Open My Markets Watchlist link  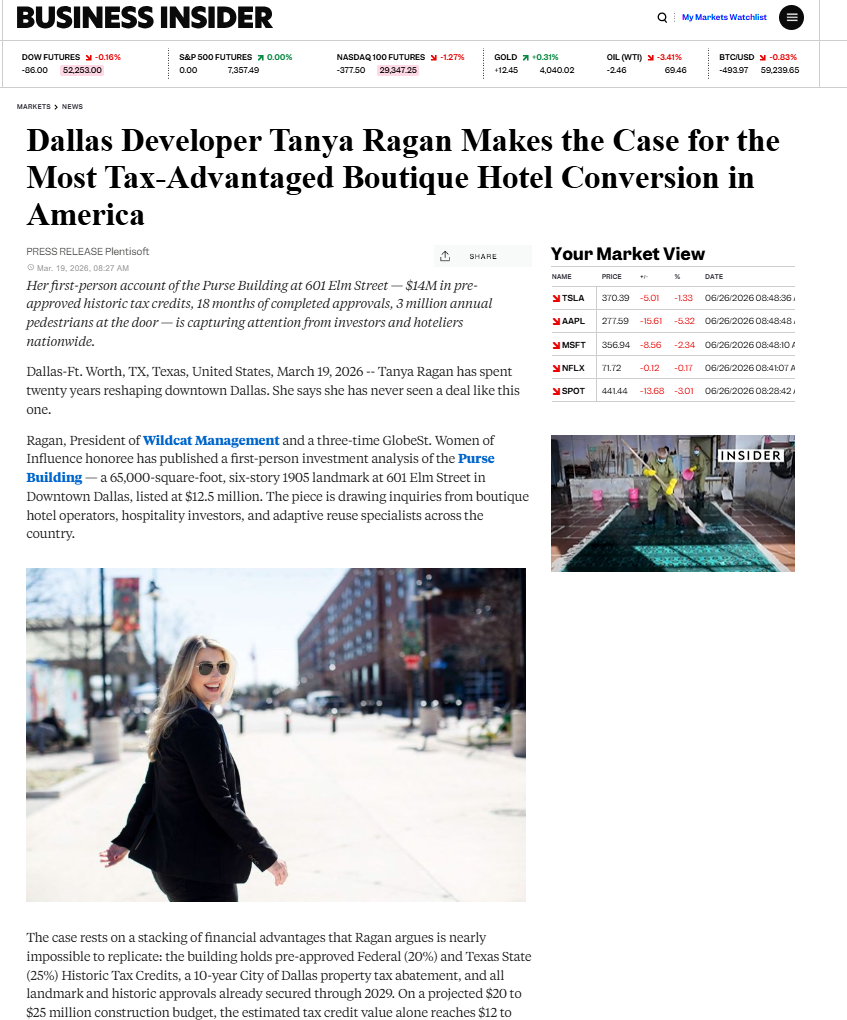tap(724, 18)
